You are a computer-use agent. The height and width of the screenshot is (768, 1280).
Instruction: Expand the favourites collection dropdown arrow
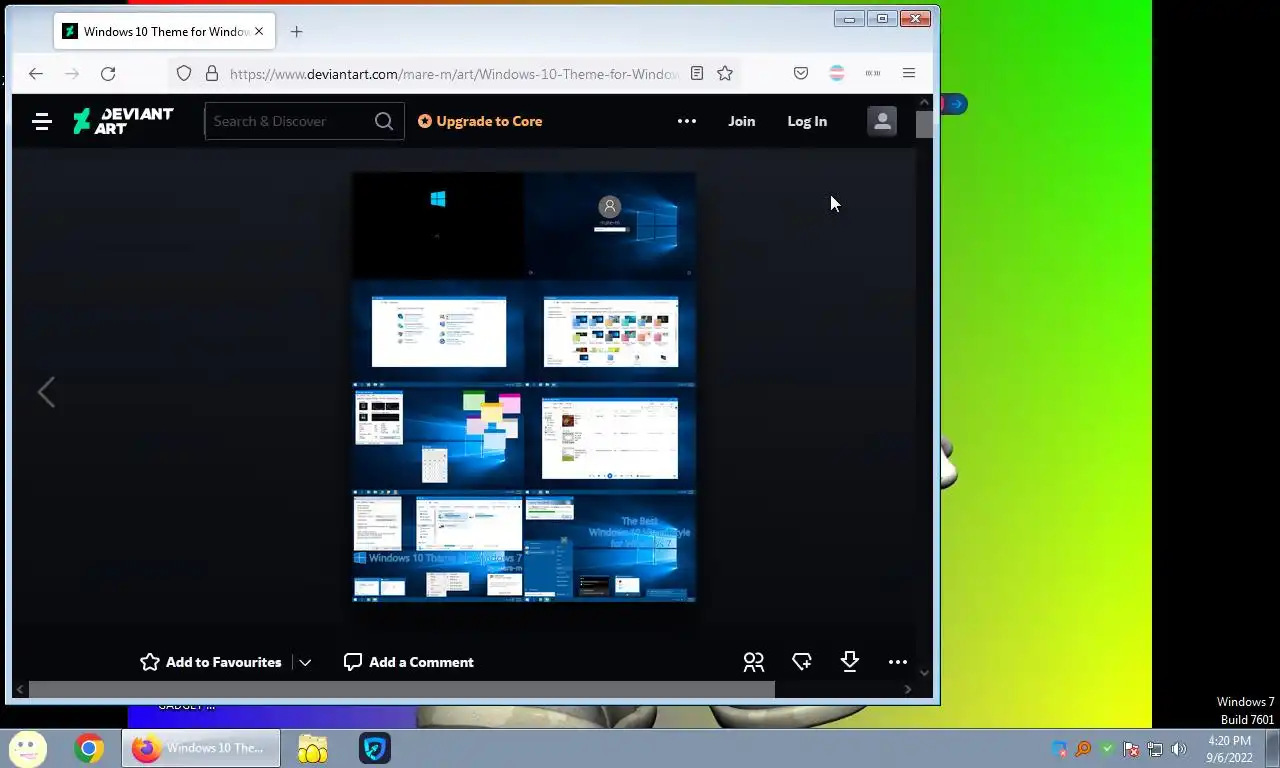pos(305,662)
